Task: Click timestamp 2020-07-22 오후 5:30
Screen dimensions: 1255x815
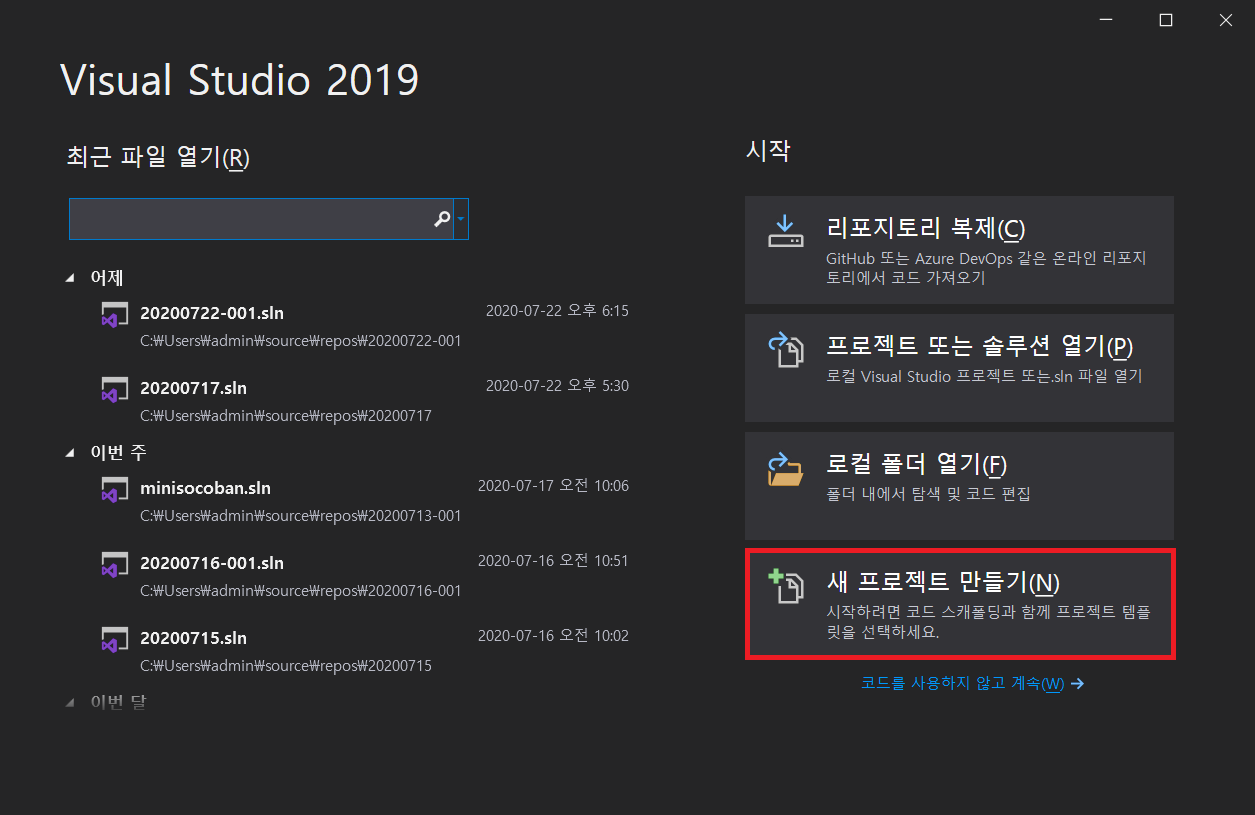Action: (557, 386)
